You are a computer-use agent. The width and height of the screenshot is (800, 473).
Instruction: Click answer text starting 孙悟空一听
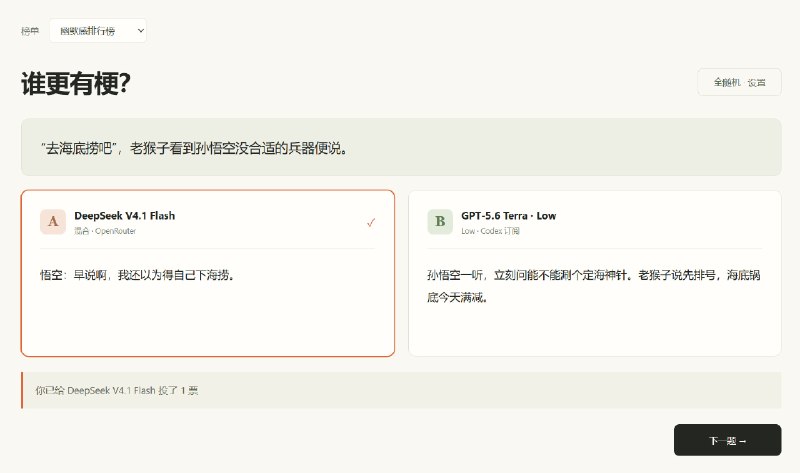point(593,286)
